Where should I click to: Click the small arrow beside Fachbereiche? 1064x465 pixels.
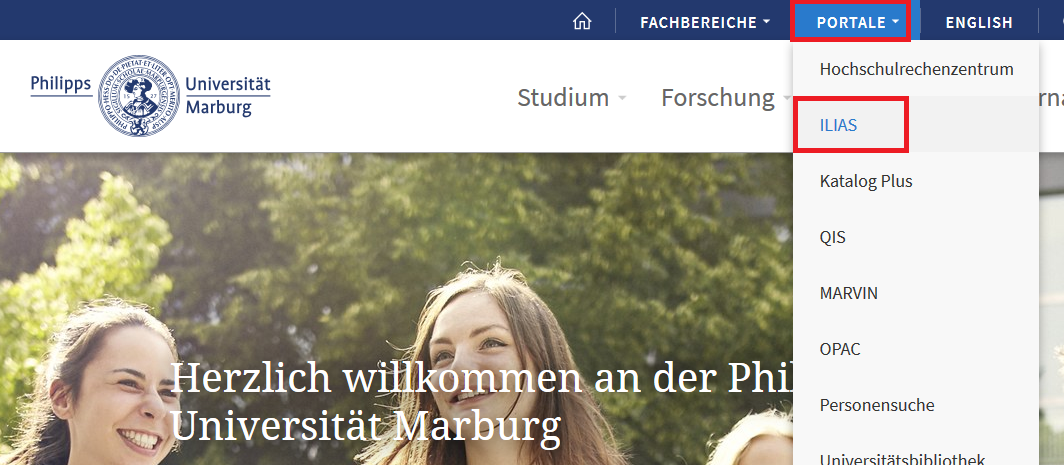[766, 22]
